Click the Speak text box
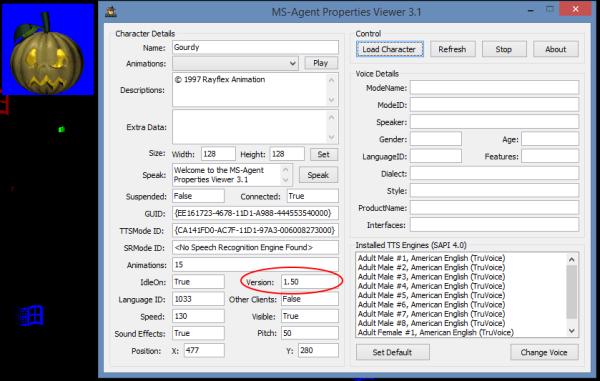The width and height of the screenshot is (600, 381). click(232, 175)
